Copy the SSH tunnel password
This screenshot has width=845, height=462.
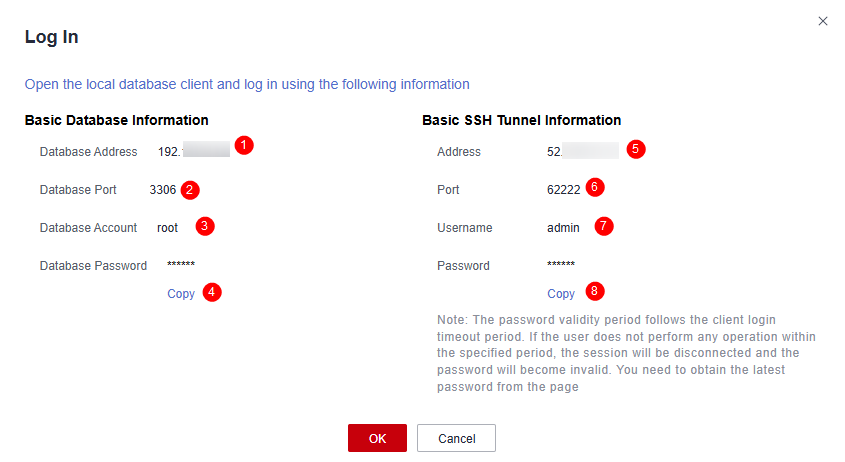coord(561,294)
